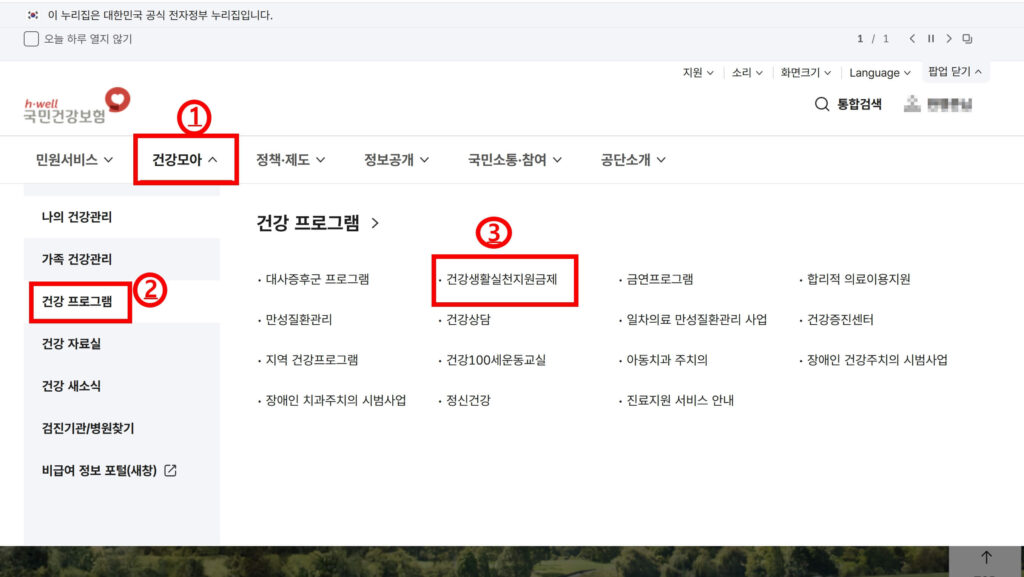Click the popup copy icon beside the banner arrows
The width and height of the screenshot is (1024, 577).
966,38
